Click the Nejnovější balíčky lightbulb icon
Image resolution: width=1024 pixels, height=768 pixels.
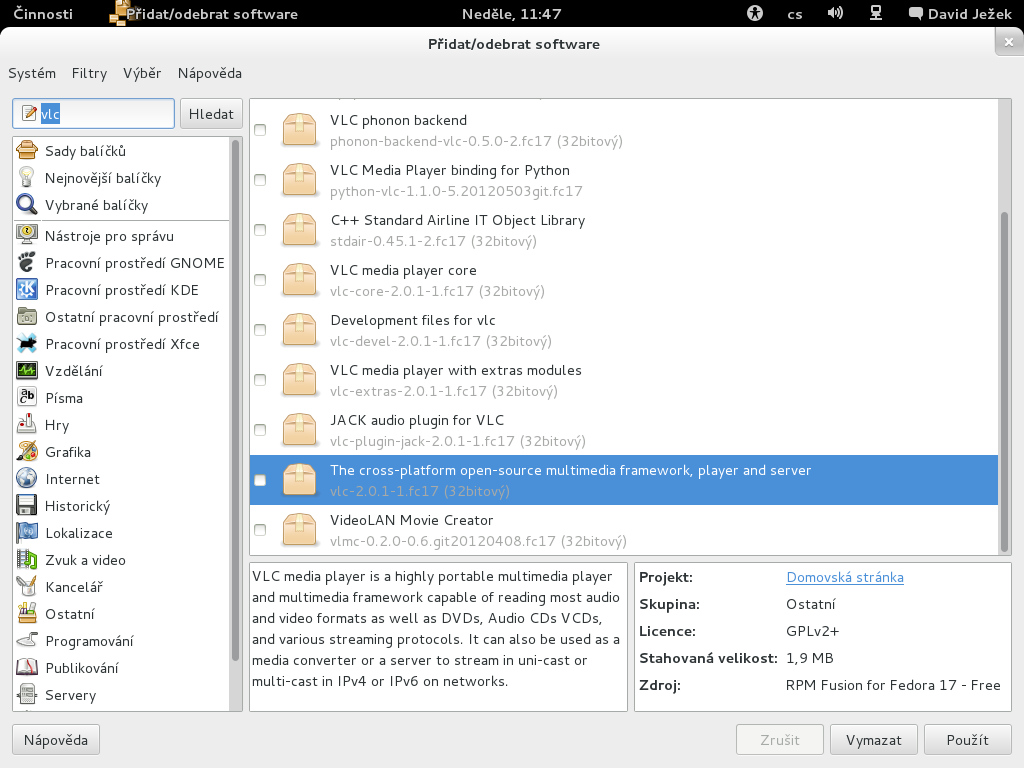pyautogui.click(x=27, y=178)
